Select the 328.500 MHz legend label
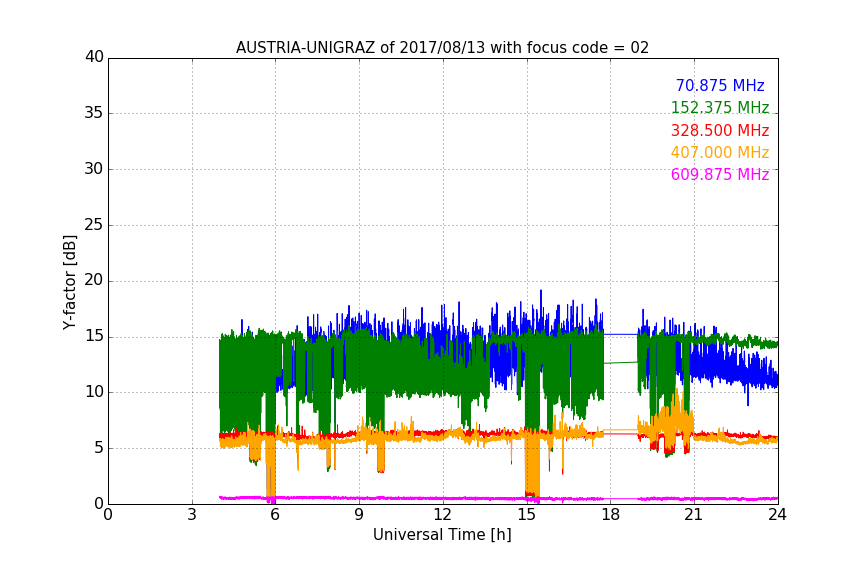 coord(720,131)
